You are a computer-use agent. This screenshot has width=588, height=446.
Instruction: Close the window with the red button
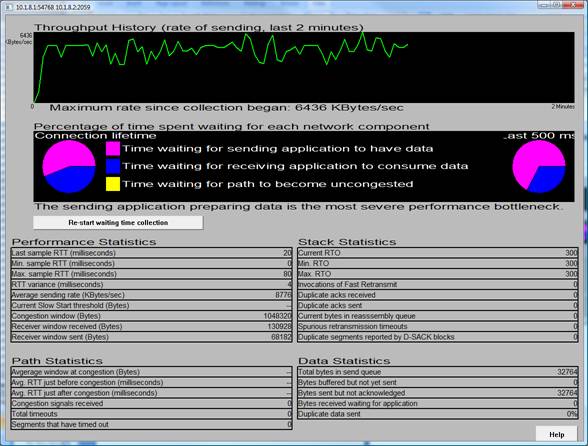pyautogui.click(x=573, y=5)
